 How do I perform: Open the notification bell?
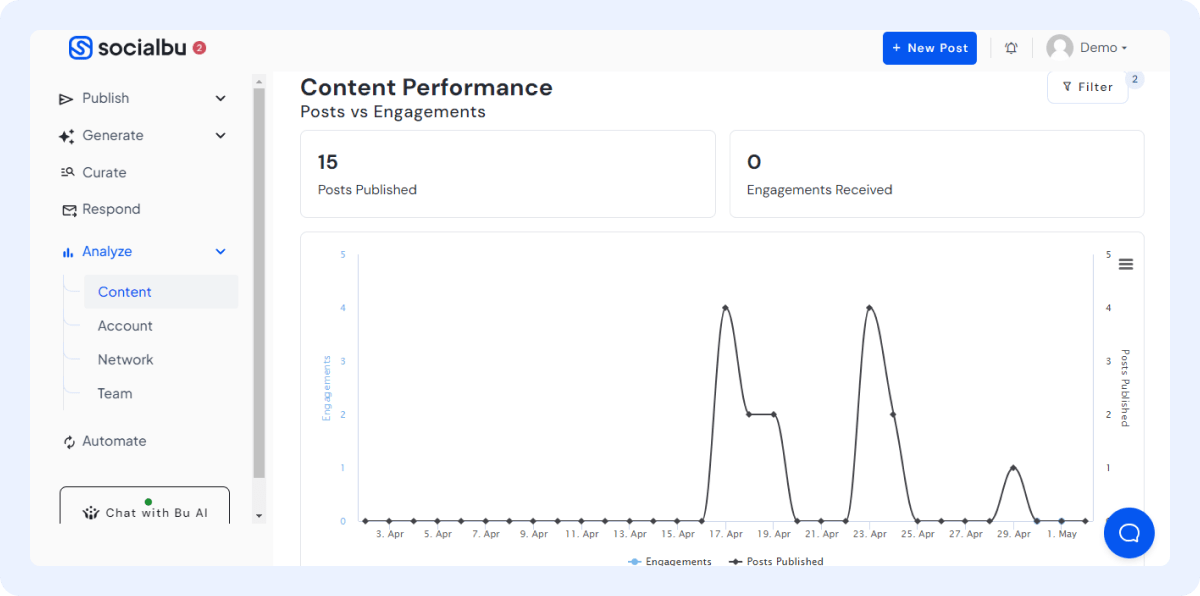1010,47
